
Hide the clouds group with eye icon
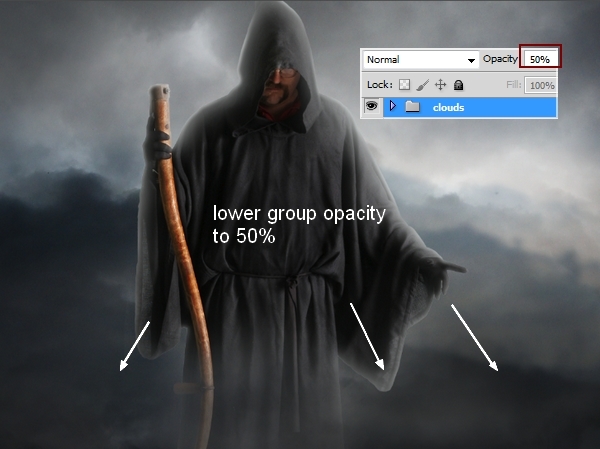coord(372,107)
